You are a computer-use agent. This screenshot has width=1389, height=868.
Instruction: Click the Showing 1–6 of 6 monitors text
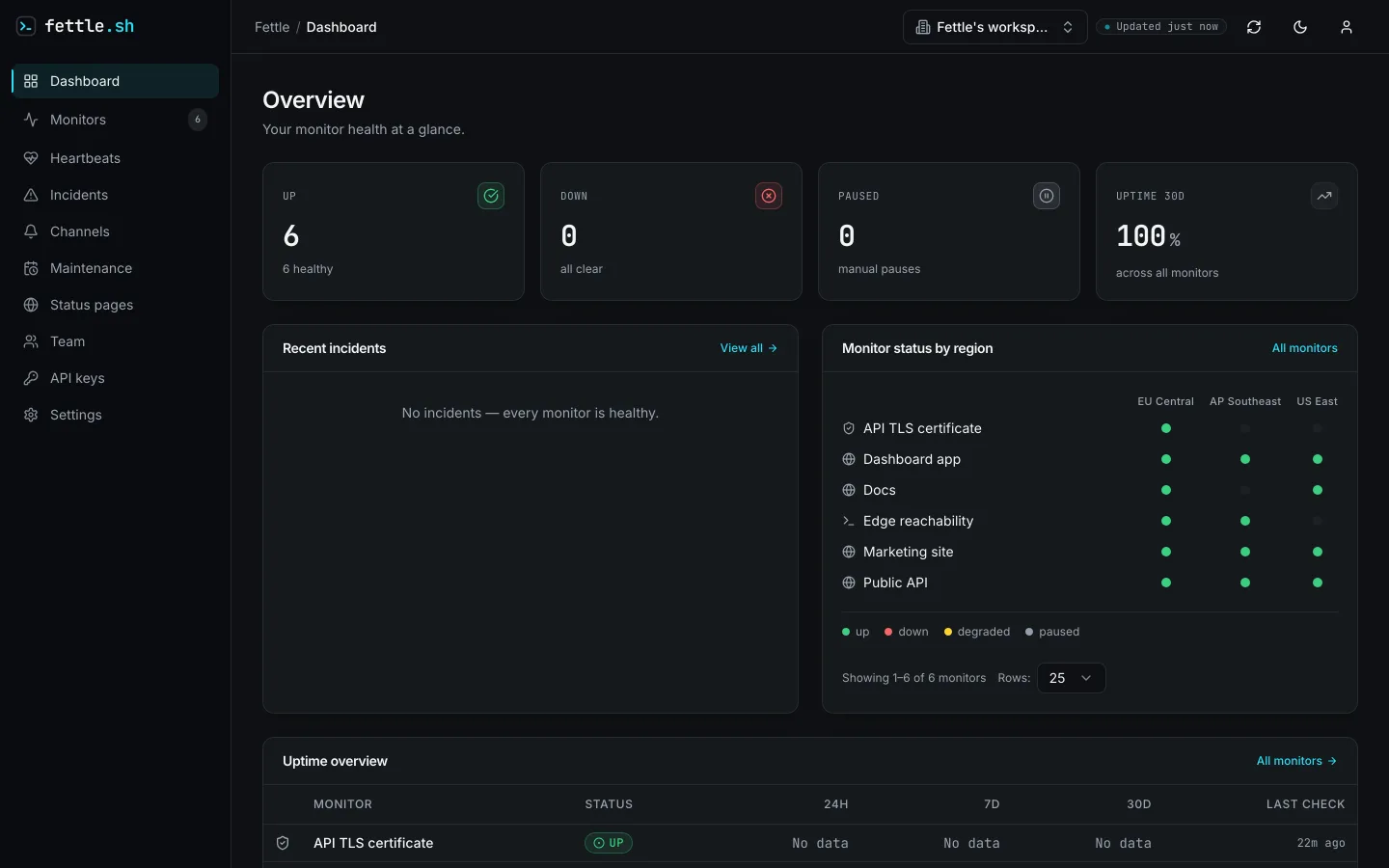pyautogui.click(x=913, y=678)
